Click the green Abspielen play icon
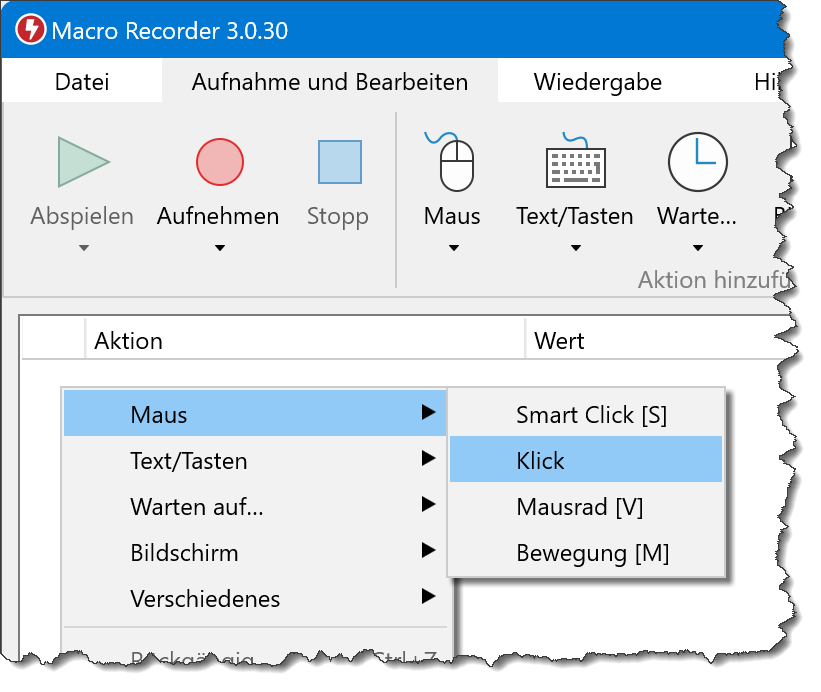Viewport: 821px width, 692px height. click(x=83, y=162)
